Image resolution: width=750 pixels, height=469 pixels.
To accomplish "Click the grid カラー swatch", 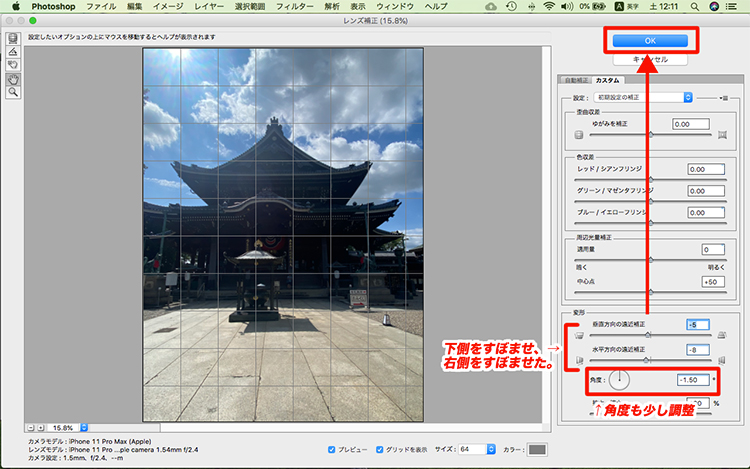I will [x=537, y=449].
